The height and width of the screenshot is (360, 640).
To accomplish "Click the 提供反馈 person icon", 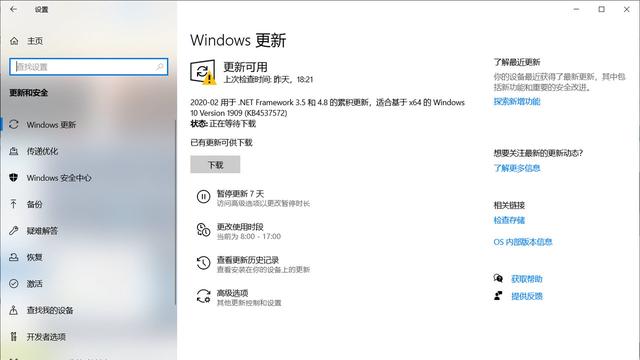I will tap(498, 296).
